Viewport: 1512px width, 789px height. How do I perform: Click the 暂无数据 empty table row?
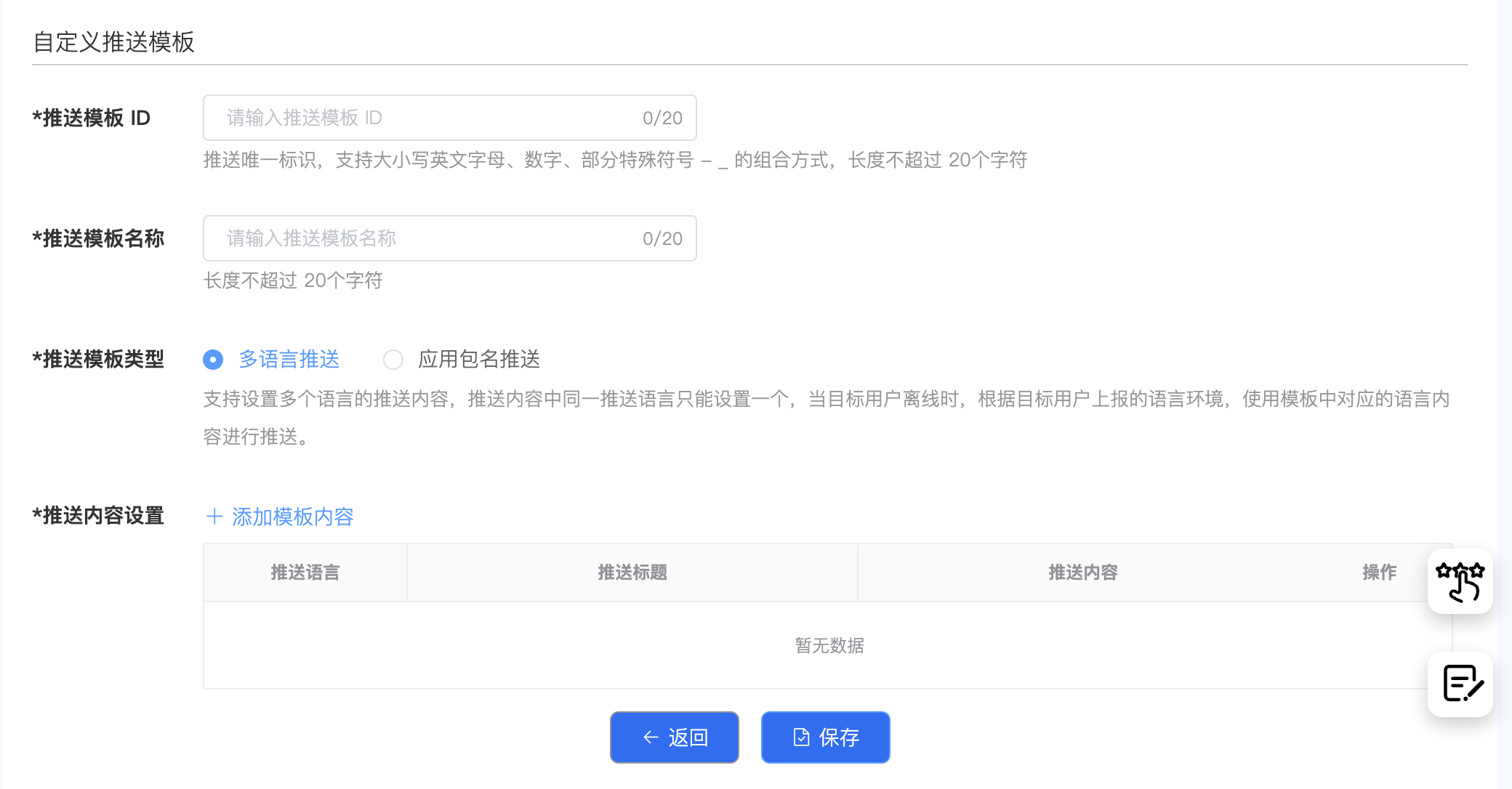829,645
